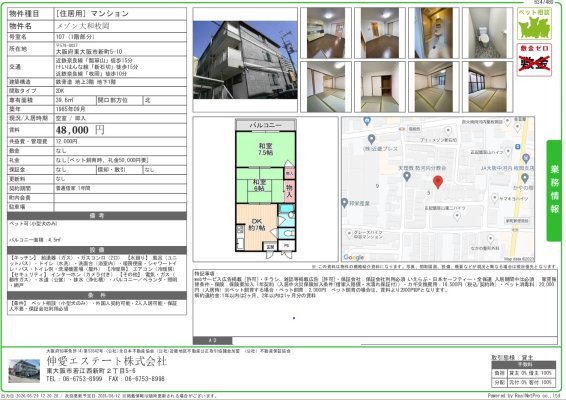Click the 伸愛エステート株式会社 company name

point(106,361)
